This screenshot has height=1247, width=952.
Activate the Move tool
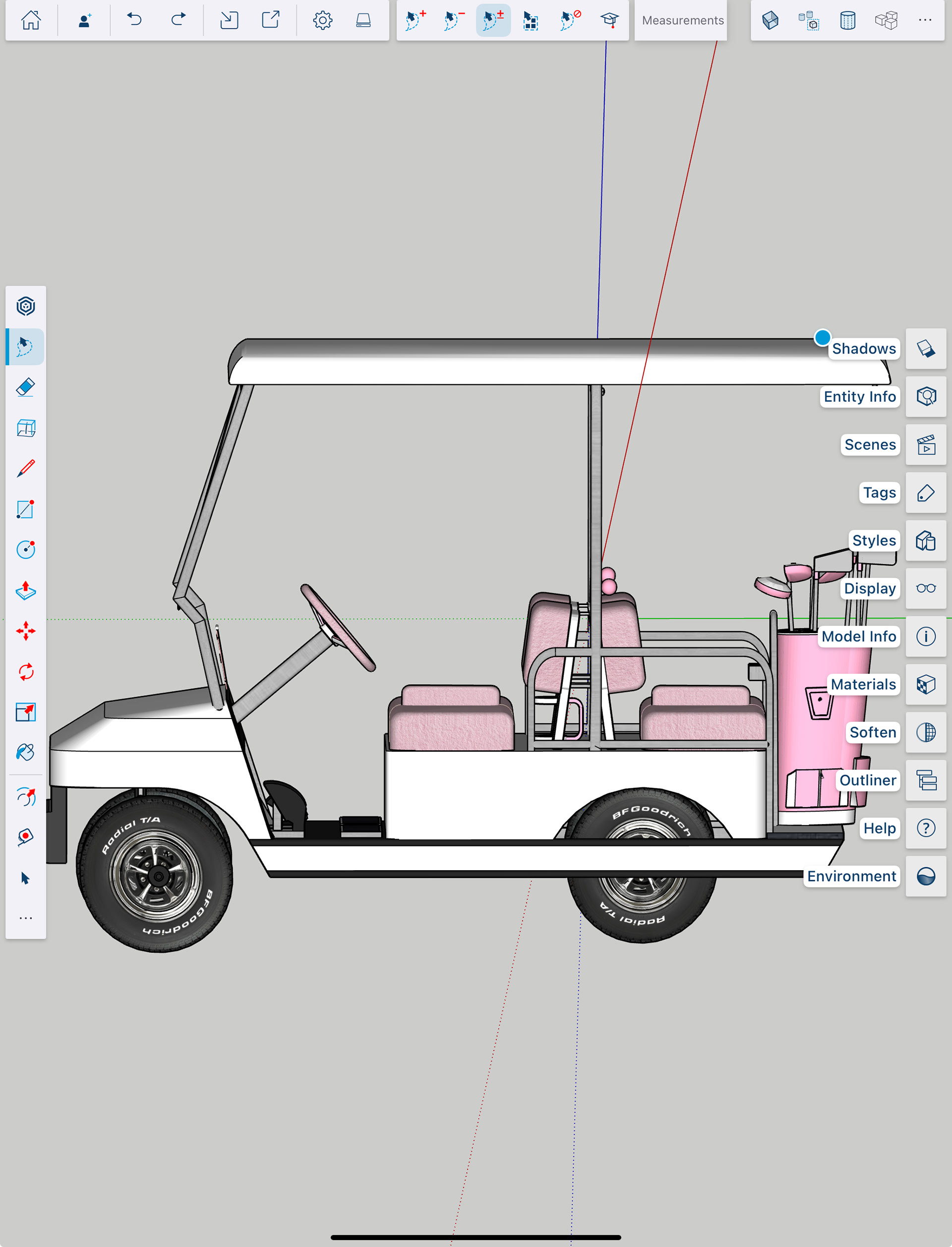pos(25,631)
